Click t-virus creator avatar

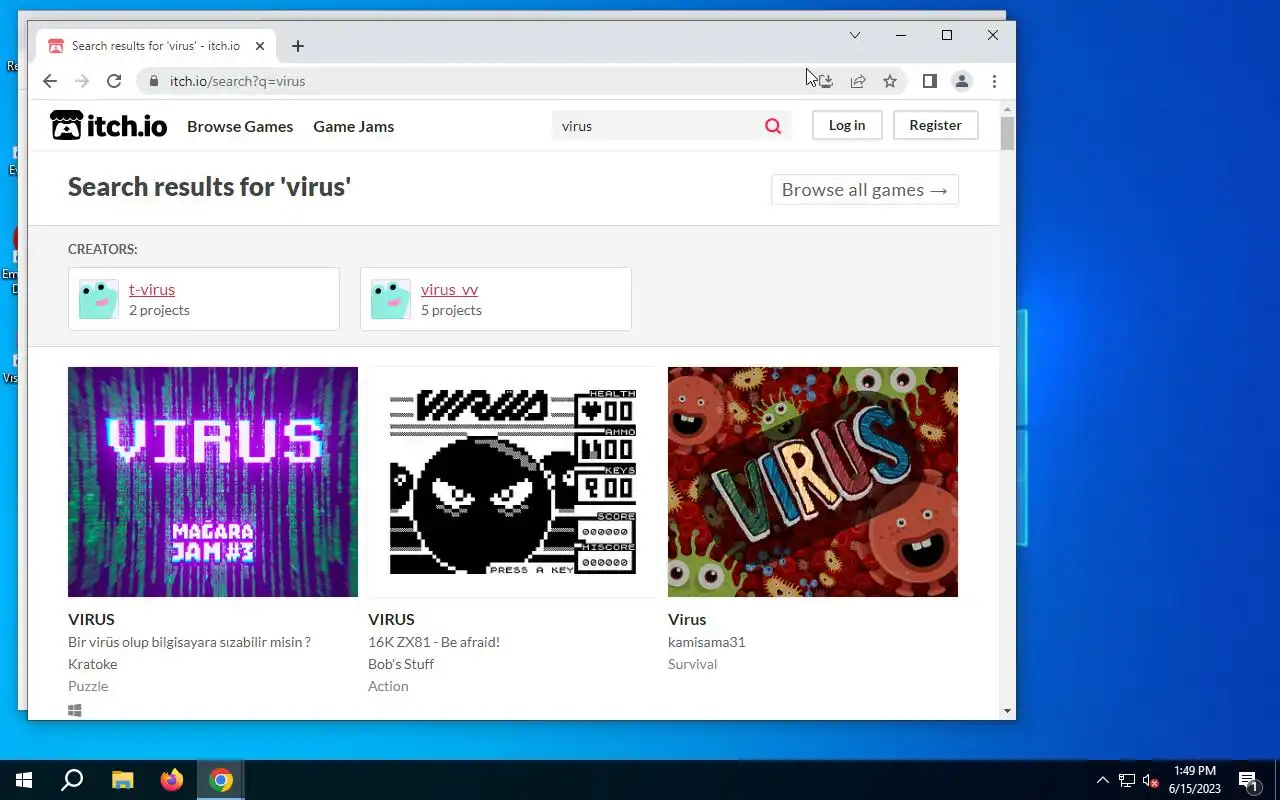99,299
